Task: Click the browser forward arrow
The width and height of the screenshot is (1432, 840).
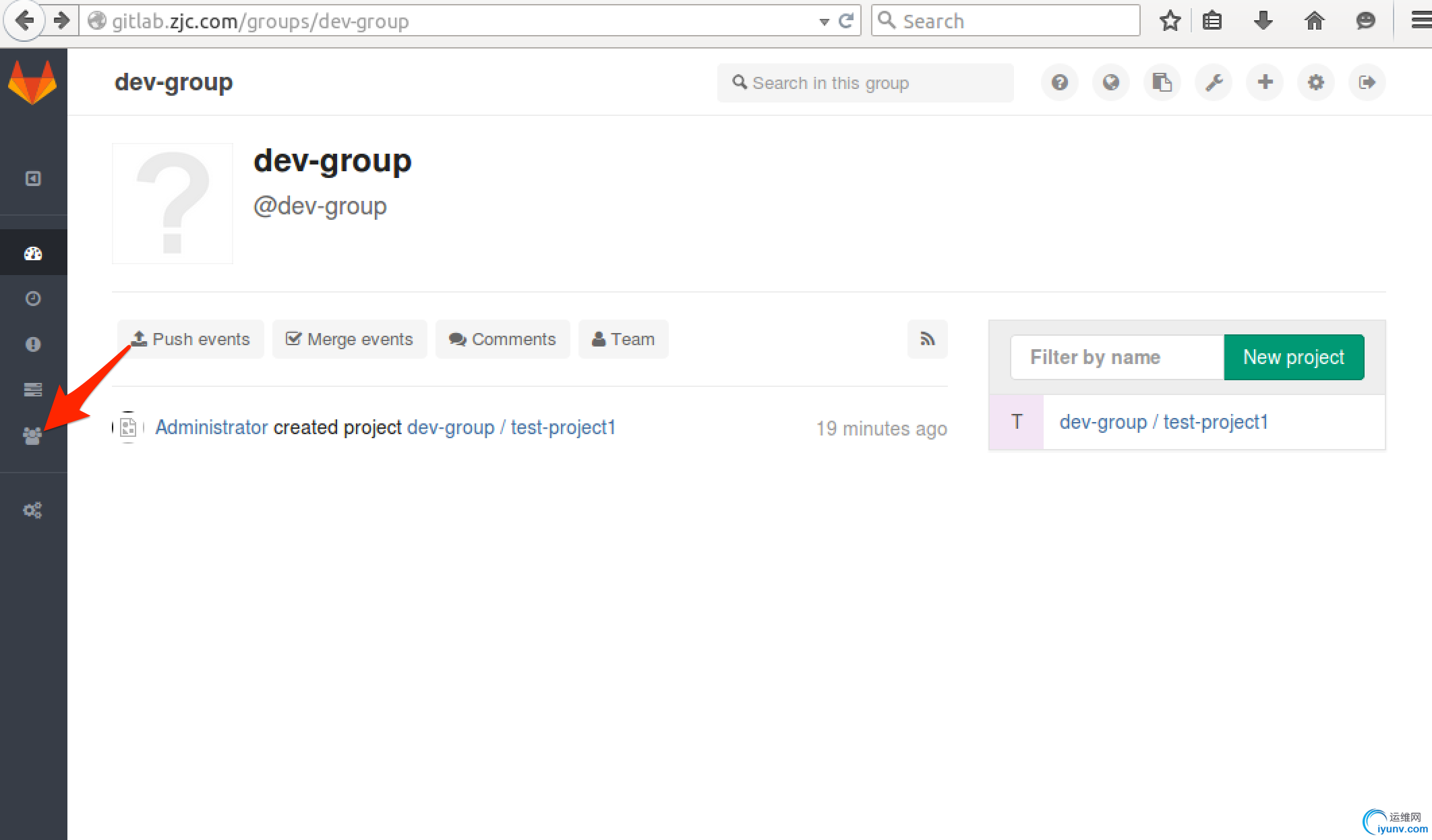Action: tap(62, 21)
